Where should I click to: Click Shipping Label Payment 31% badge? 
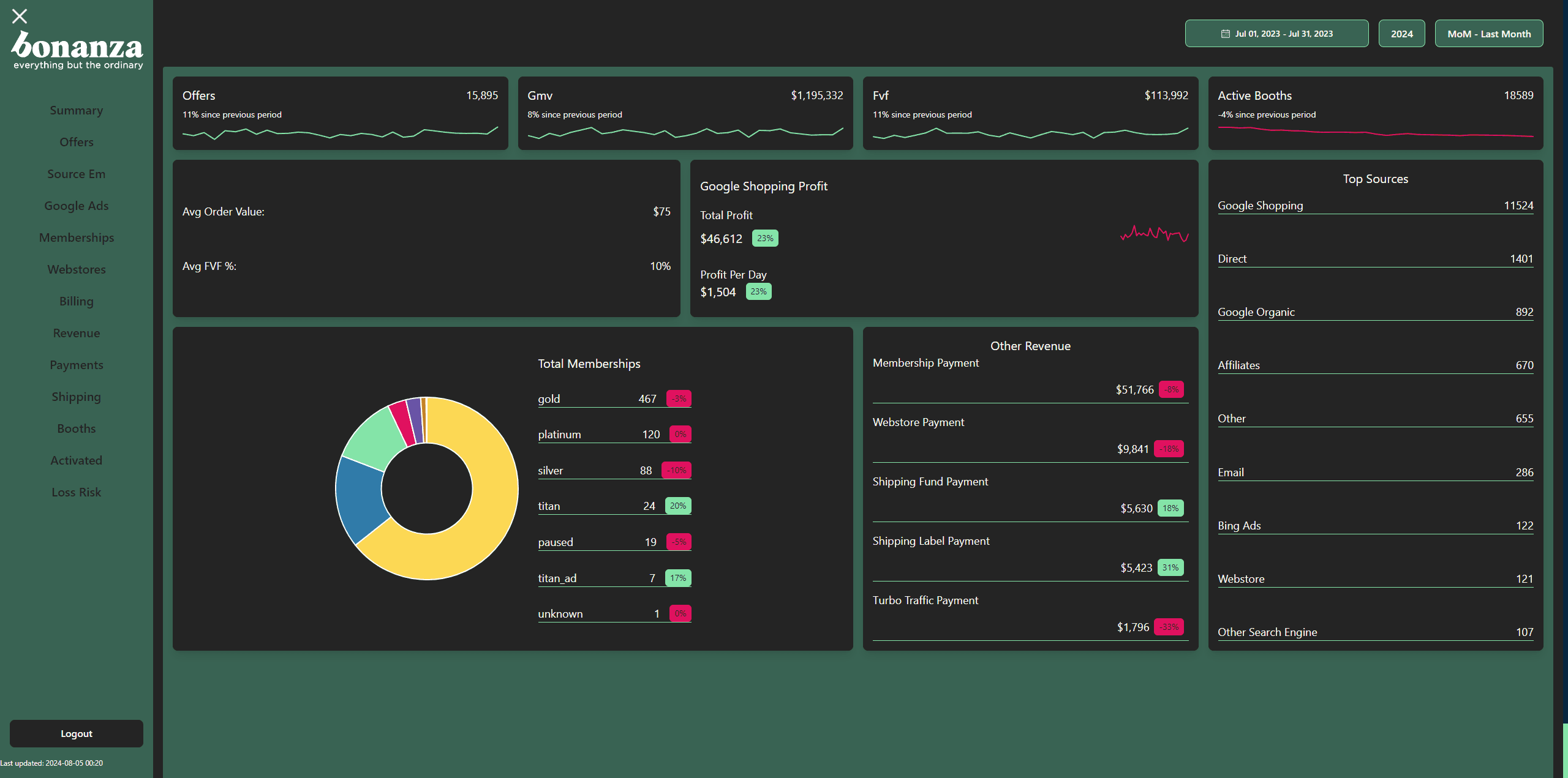(x=1170, y=567)
